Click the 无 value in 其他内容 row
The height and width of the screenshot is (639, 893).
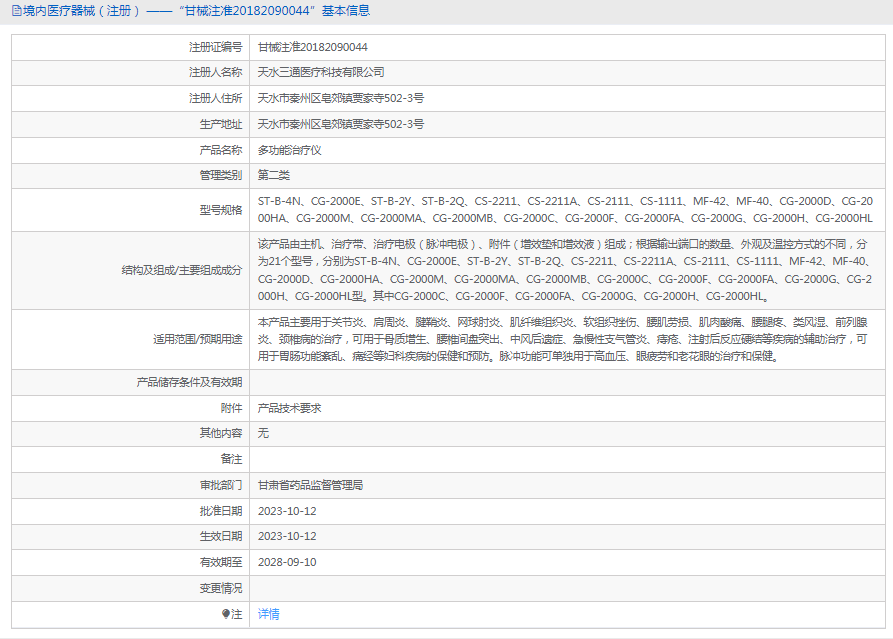(263, 433)
